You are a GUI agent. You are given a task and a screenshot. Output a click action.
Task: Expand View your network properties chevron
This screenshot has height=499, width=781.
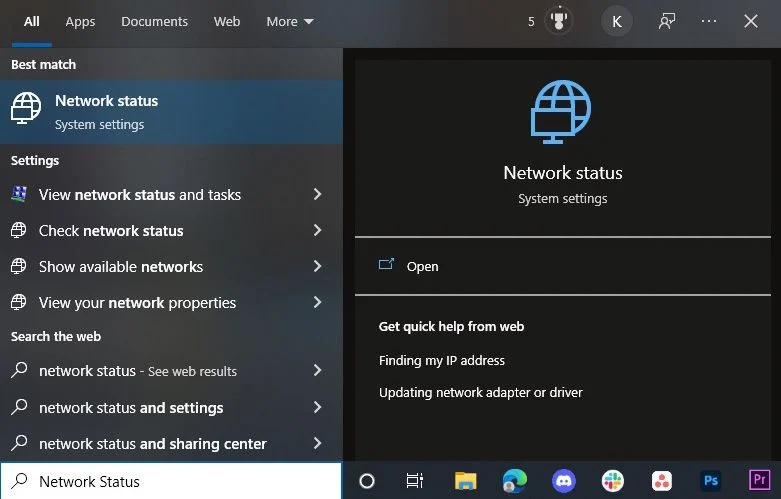pyautogui.click(x=317, y=302)
